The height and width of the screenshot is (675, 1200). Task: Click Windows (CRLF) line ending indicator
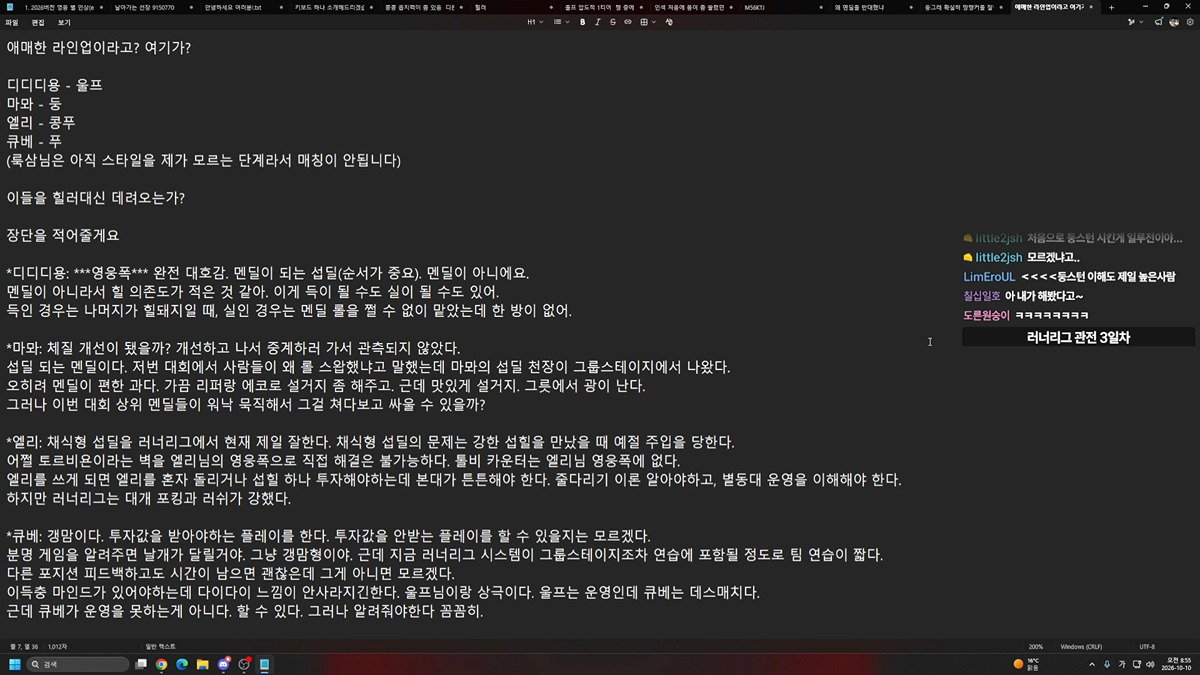coord(1082,647)
